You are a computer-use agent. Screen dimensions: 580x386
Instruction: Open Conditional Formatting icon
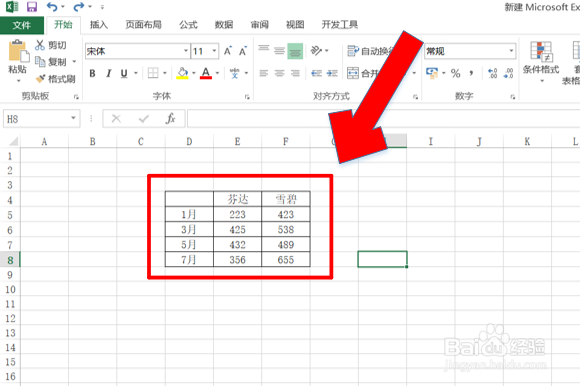tap(541, 51)
